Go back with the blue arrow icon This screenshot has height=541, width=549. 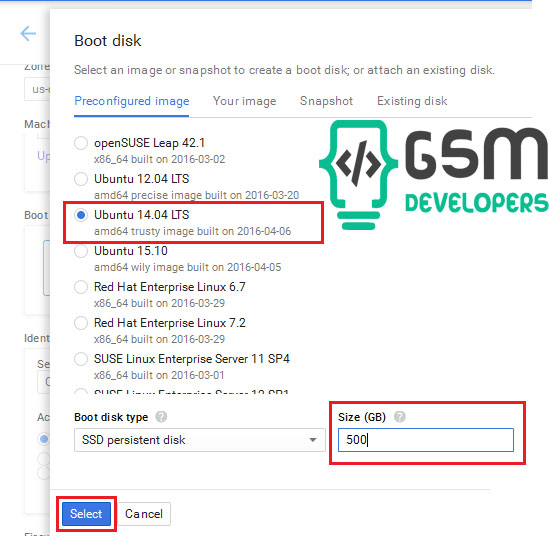pyautogui.click(x=28, y=34)
